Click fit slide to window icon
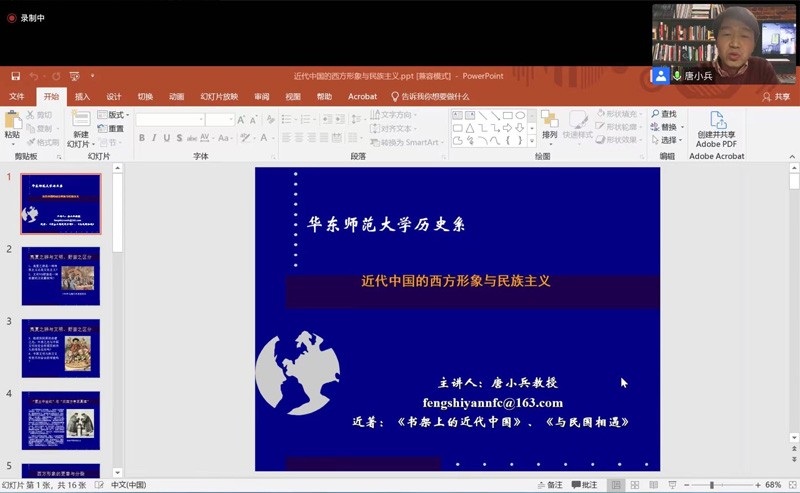Screen dimensions: 800x493 click(792, 485)
